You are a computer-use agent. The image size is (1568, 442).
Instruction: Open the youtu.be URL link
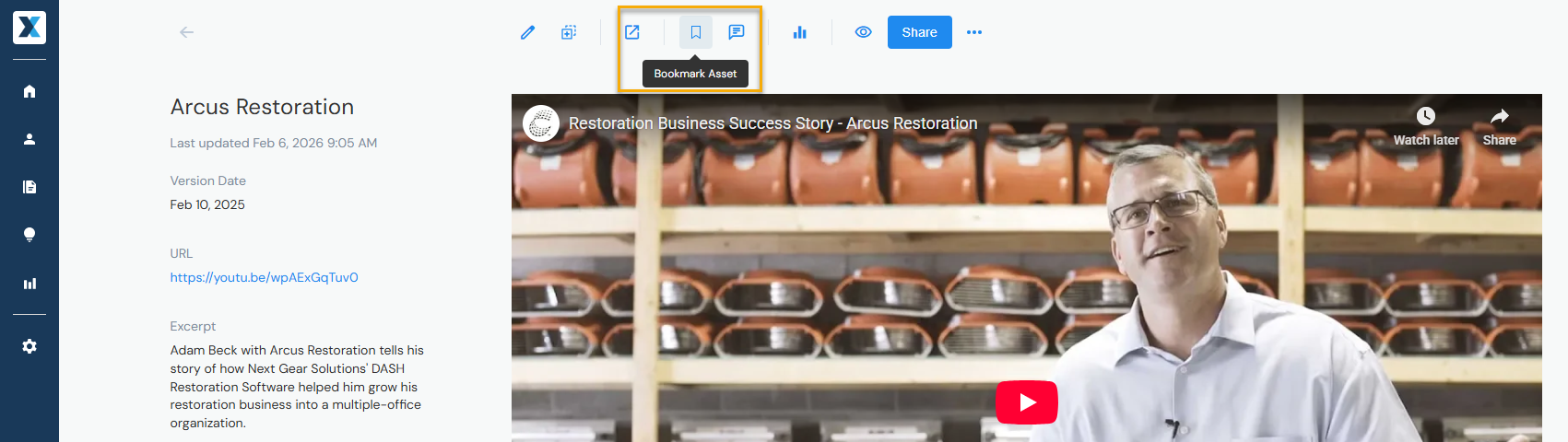pos(264,277)
